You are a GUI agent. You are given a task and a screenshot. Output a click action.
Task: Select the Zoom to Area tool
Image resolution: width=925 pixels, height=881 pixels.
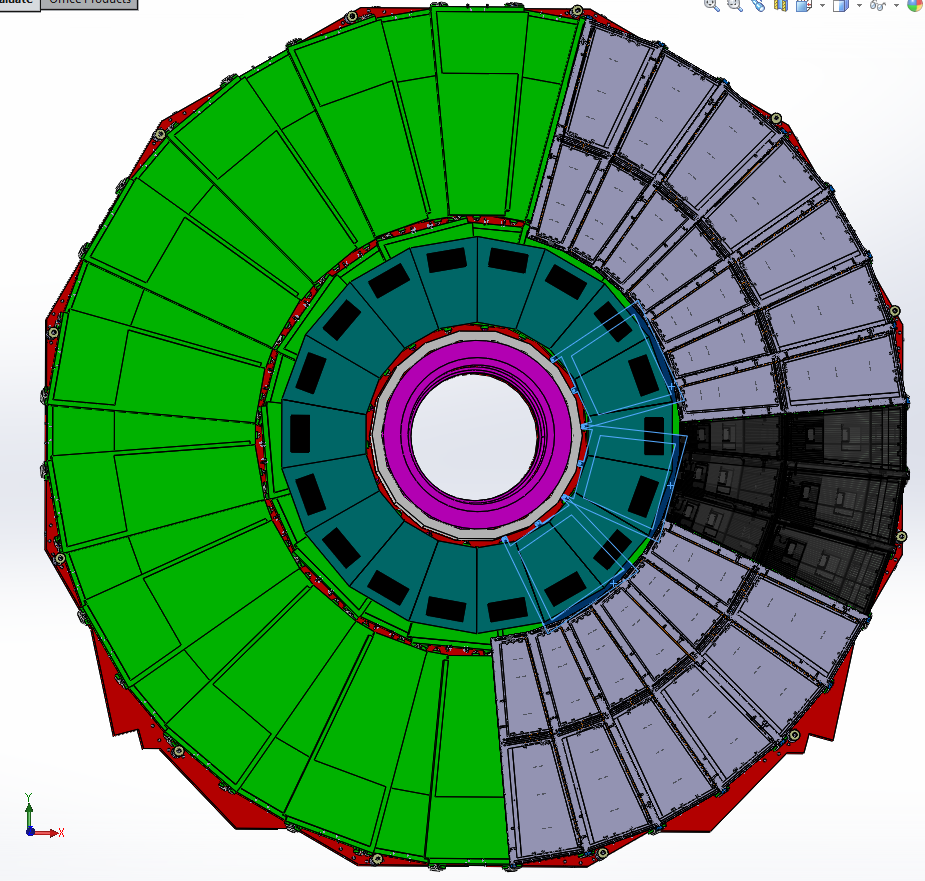tap(735, 4)
